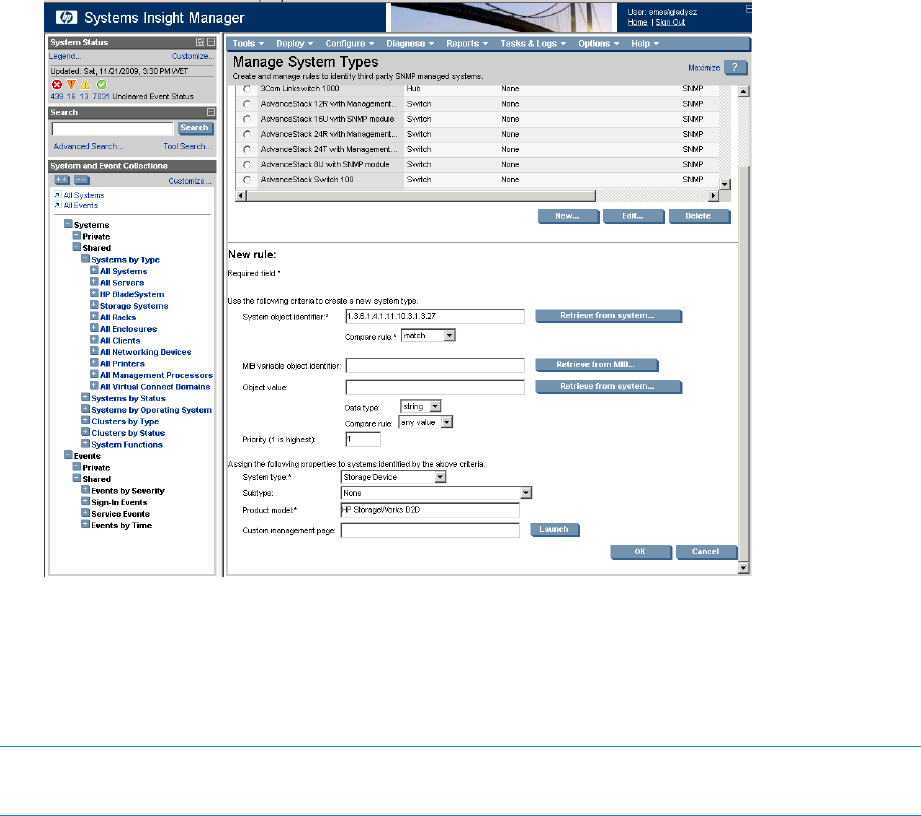
Task: Click OK to save the new rule
Action: point(641,552)
